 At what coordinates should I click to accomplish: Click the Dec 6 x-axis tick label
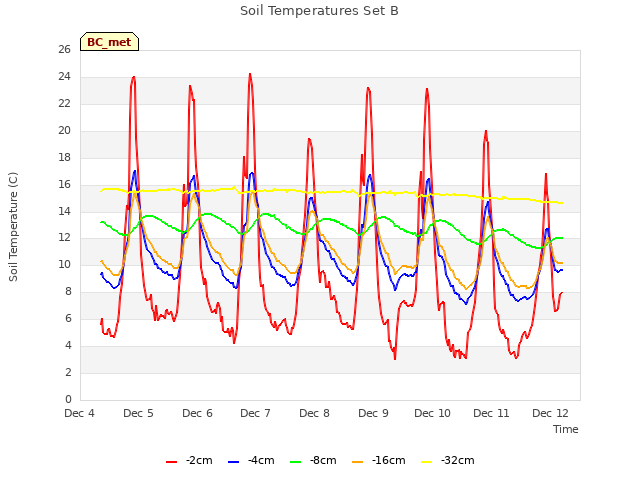click(x=197, y=413)
